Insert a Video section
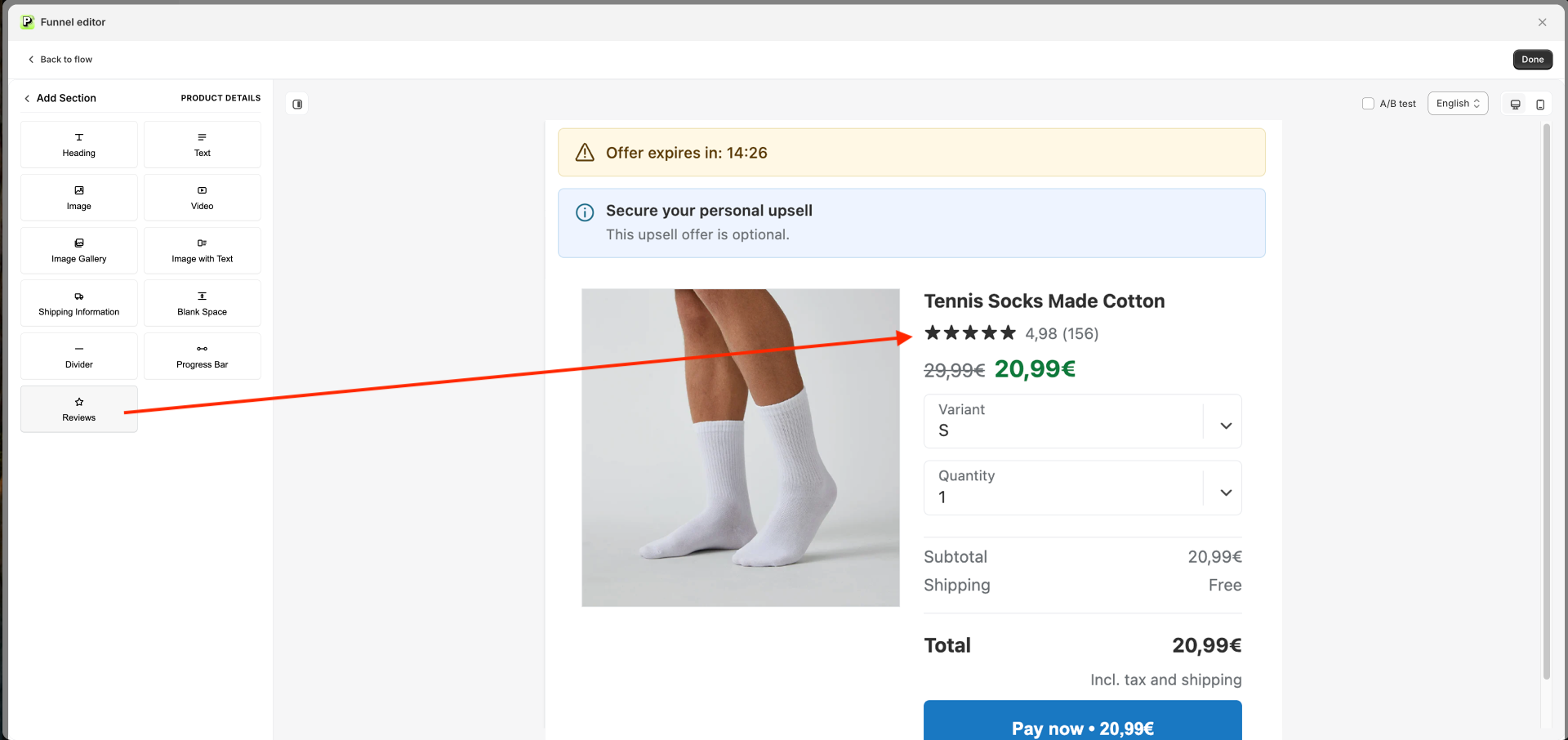This screenshot has height=740, width=1568. pyautogui.click(x=203, y=198)
